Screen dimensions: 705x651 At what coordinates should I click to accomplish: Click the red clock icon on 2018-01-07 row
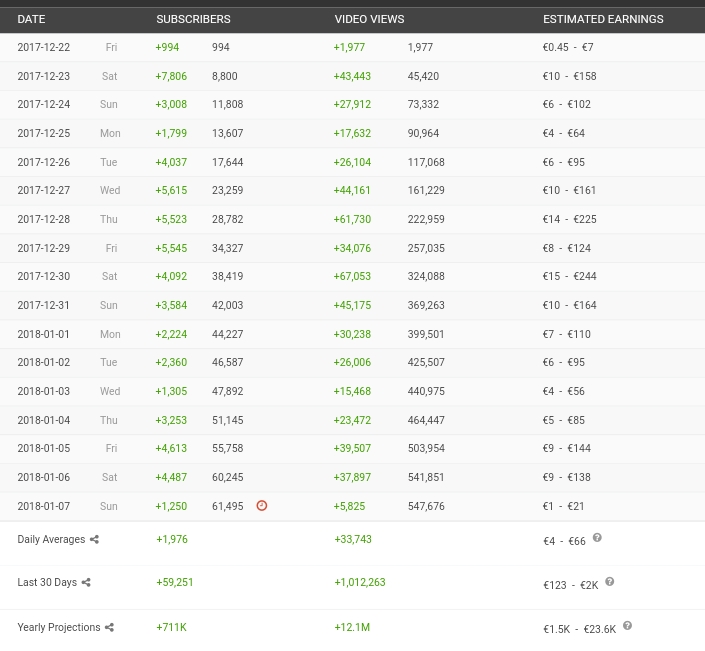[x=262, y=506]
